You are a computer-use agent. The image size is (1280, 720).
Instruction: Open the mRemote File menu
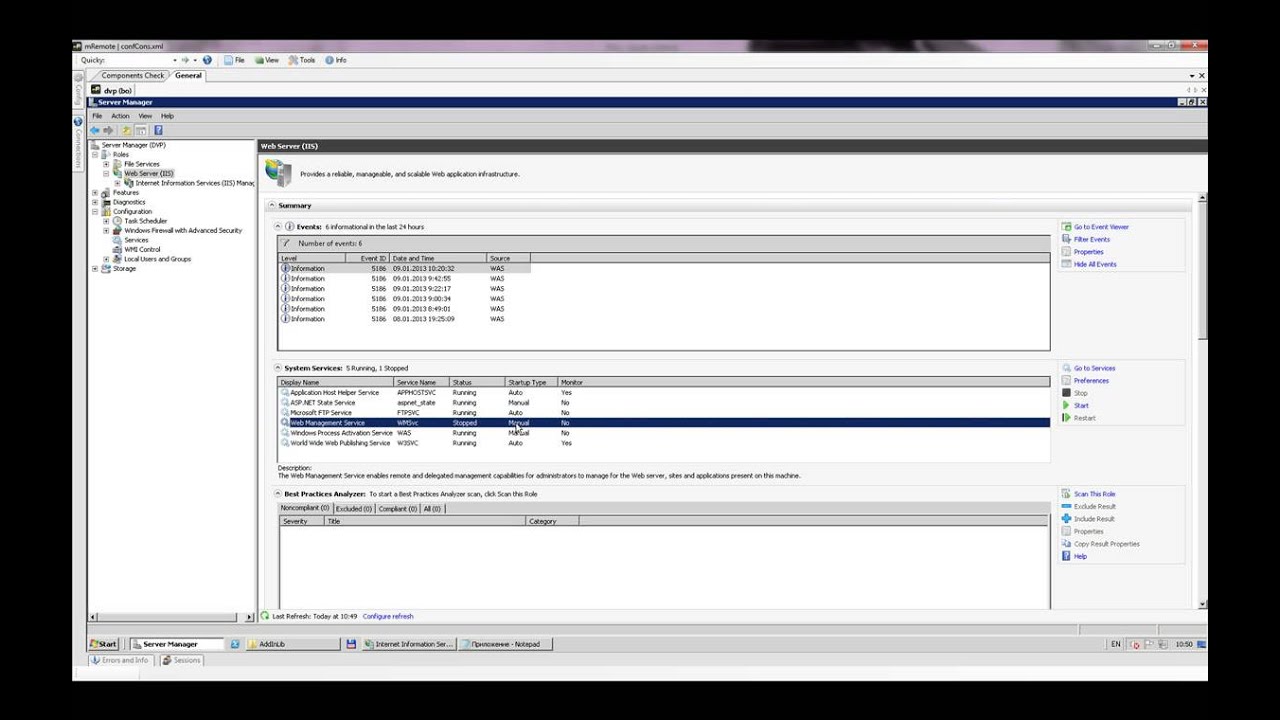(x=235, y=60)
